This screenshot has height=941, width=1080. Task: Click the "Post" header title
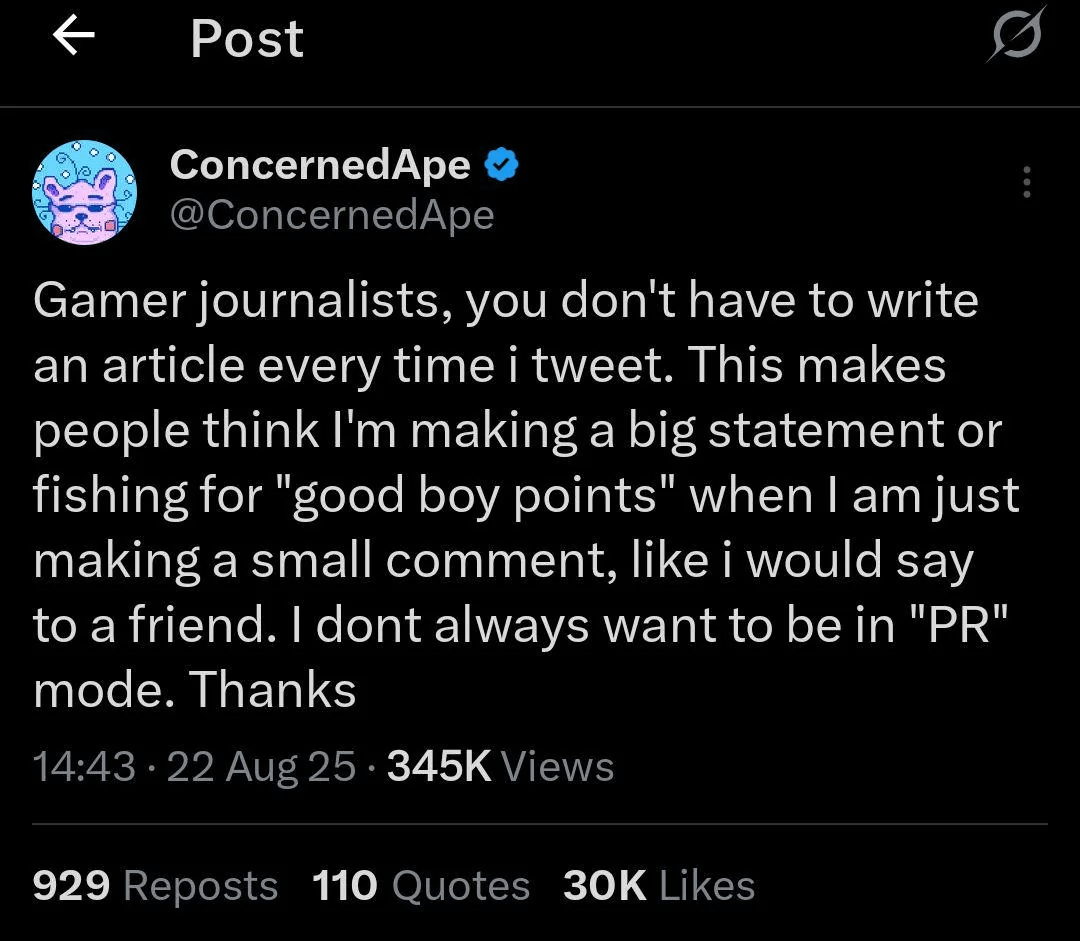(247, 40)
